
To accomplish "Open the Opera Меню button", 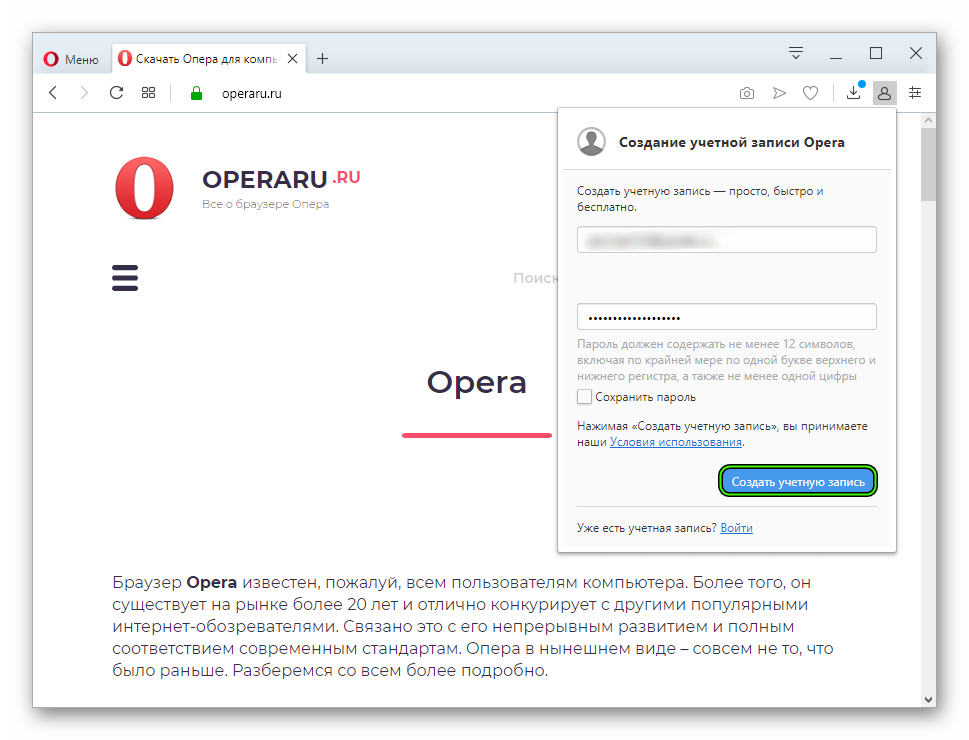I will click(71, 59).
